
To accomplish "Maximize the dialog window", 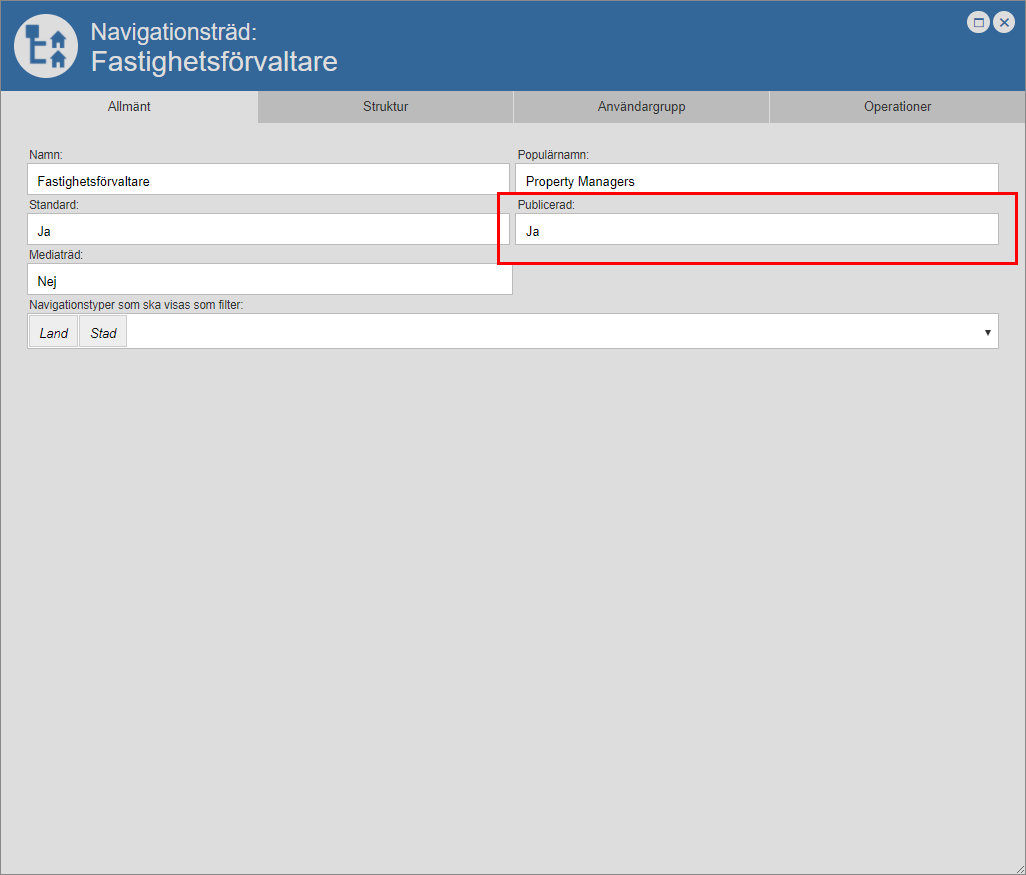I will [x=979, y=22].
